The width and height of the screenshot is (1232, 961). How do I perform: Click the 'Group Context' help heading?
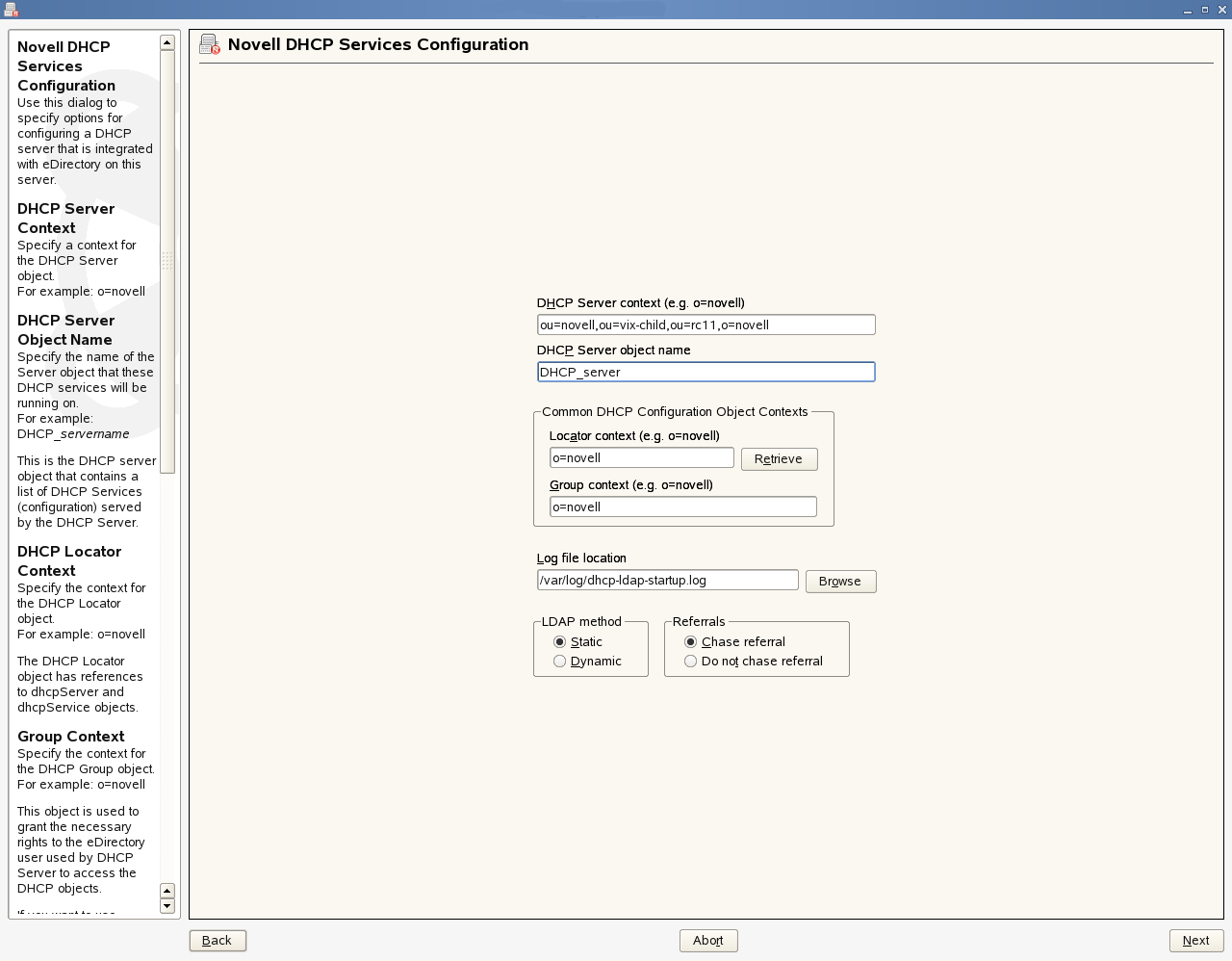tap(71, 737)
